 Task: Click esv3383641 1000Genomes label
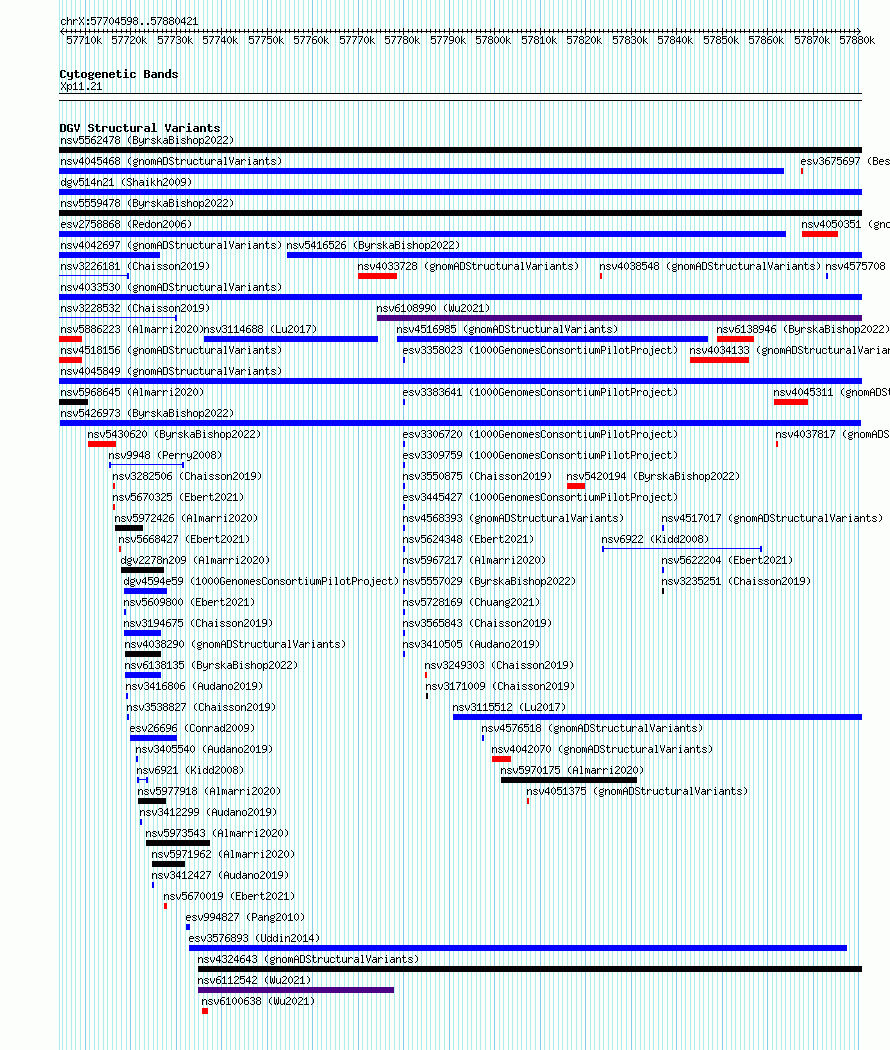(540, 392)
